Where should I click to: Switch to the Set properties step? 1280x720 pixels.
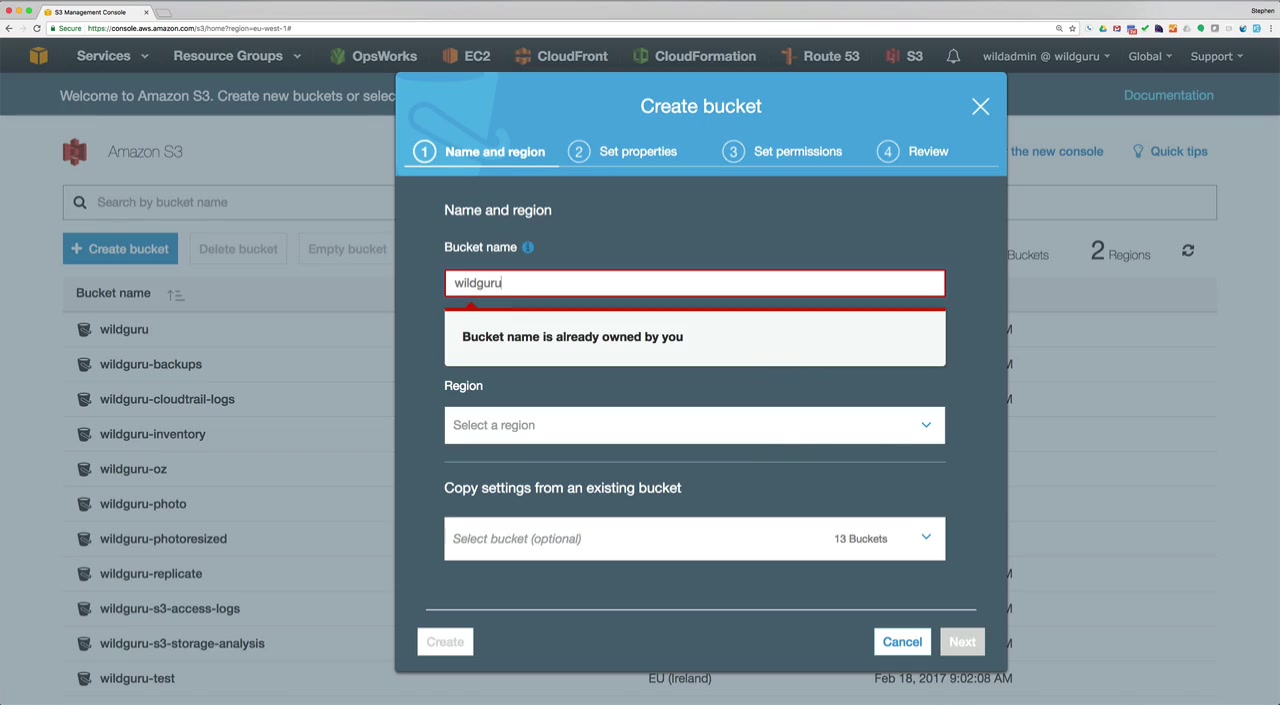click(x=622, y=151)
